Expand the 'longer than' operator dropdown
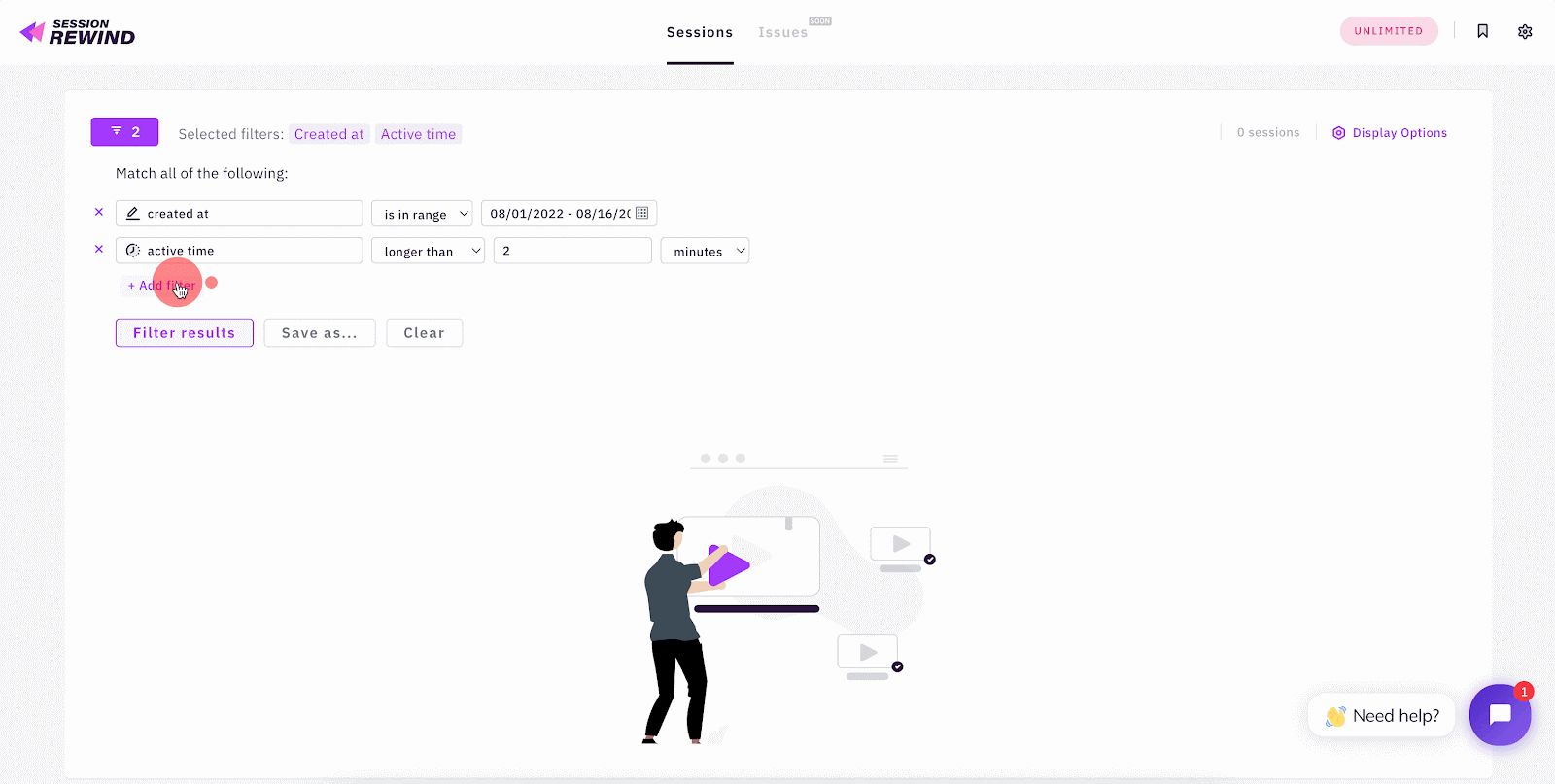This screenshot has height=784, width=1555. (x=428, y=251)
